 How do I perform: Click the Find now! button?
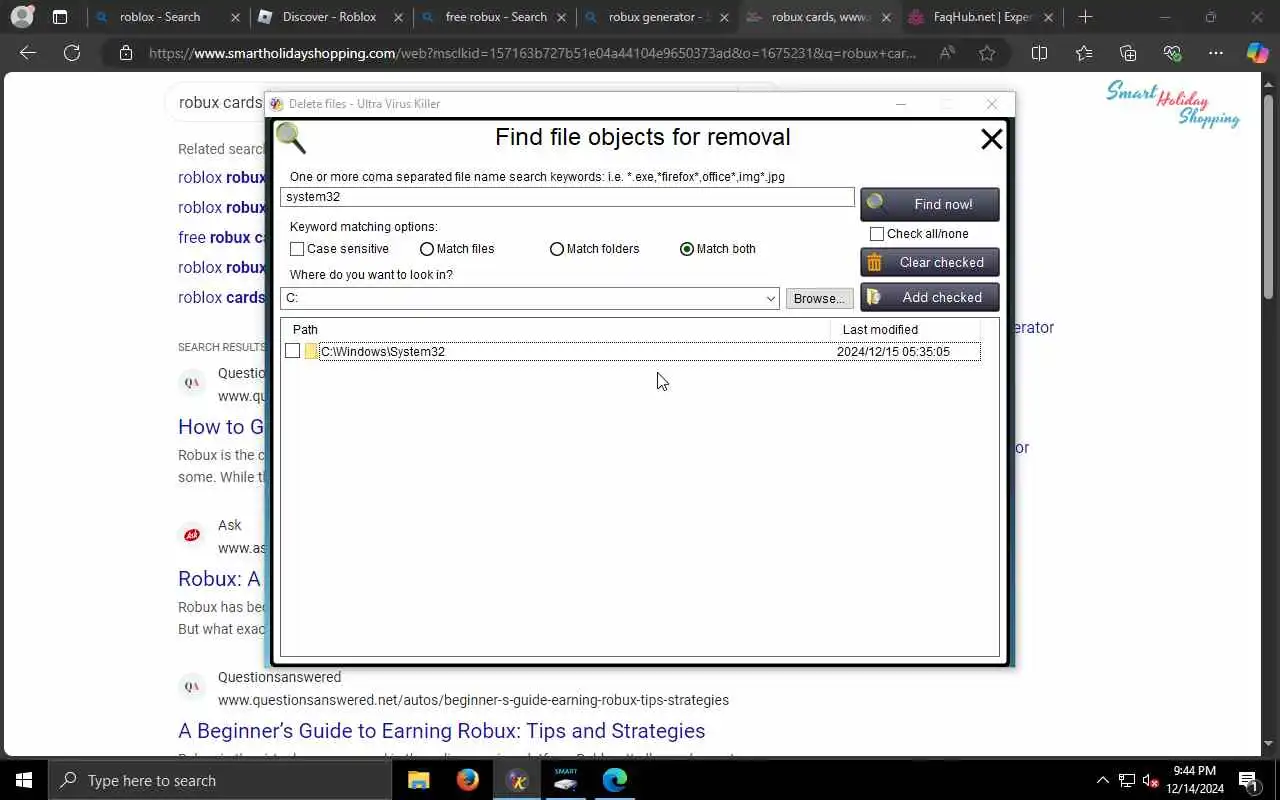(930, 204)
